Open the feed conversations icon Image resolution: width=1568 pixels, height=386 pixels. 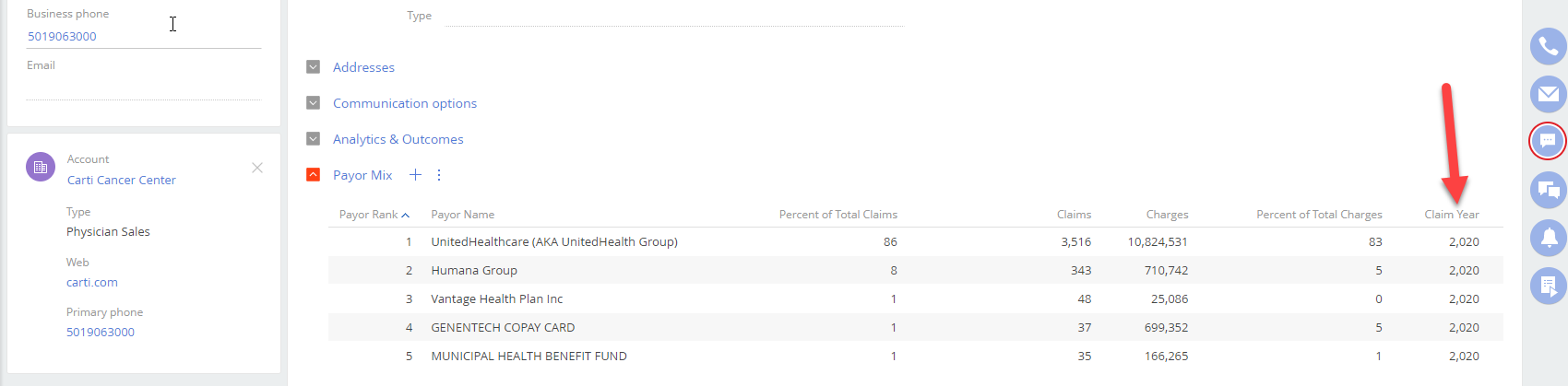(1548, 190)
